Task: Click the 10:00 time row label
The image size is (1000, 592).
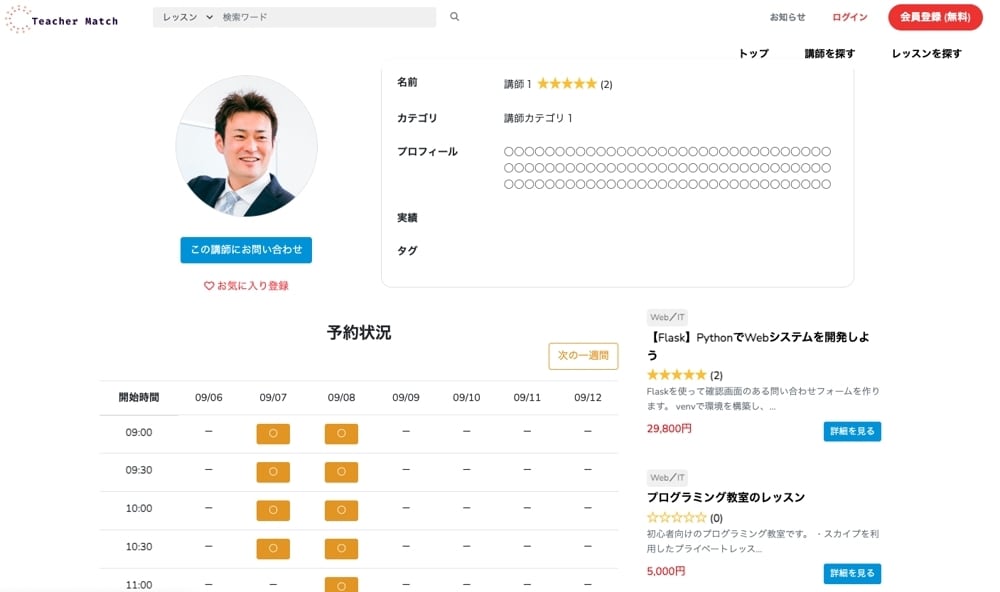Action: click(138, 508)
